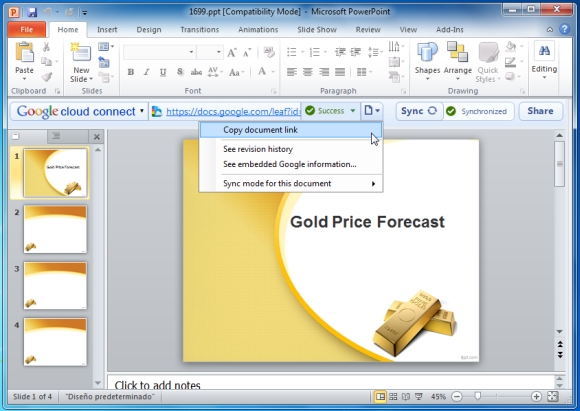The height and width of the screenshot is (411, 580).
Task: Click the zoom slider handle in status bar
Action: [478, 397]
